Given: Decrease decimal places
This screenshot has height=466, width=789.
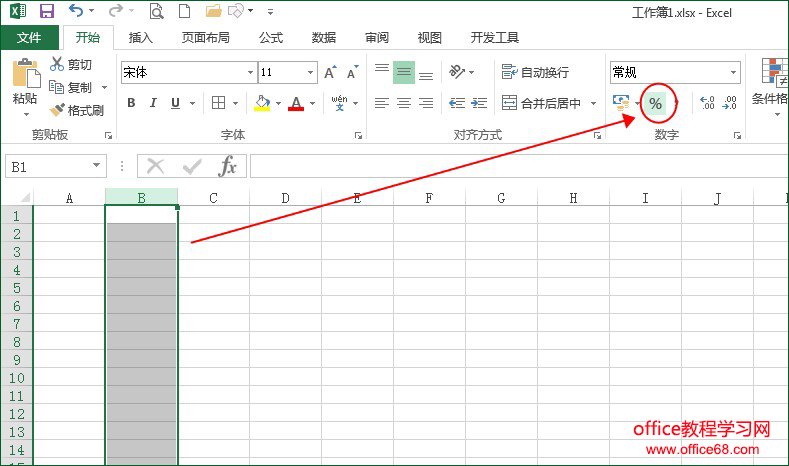Looking at the screenshot, I should coord(730,103).
